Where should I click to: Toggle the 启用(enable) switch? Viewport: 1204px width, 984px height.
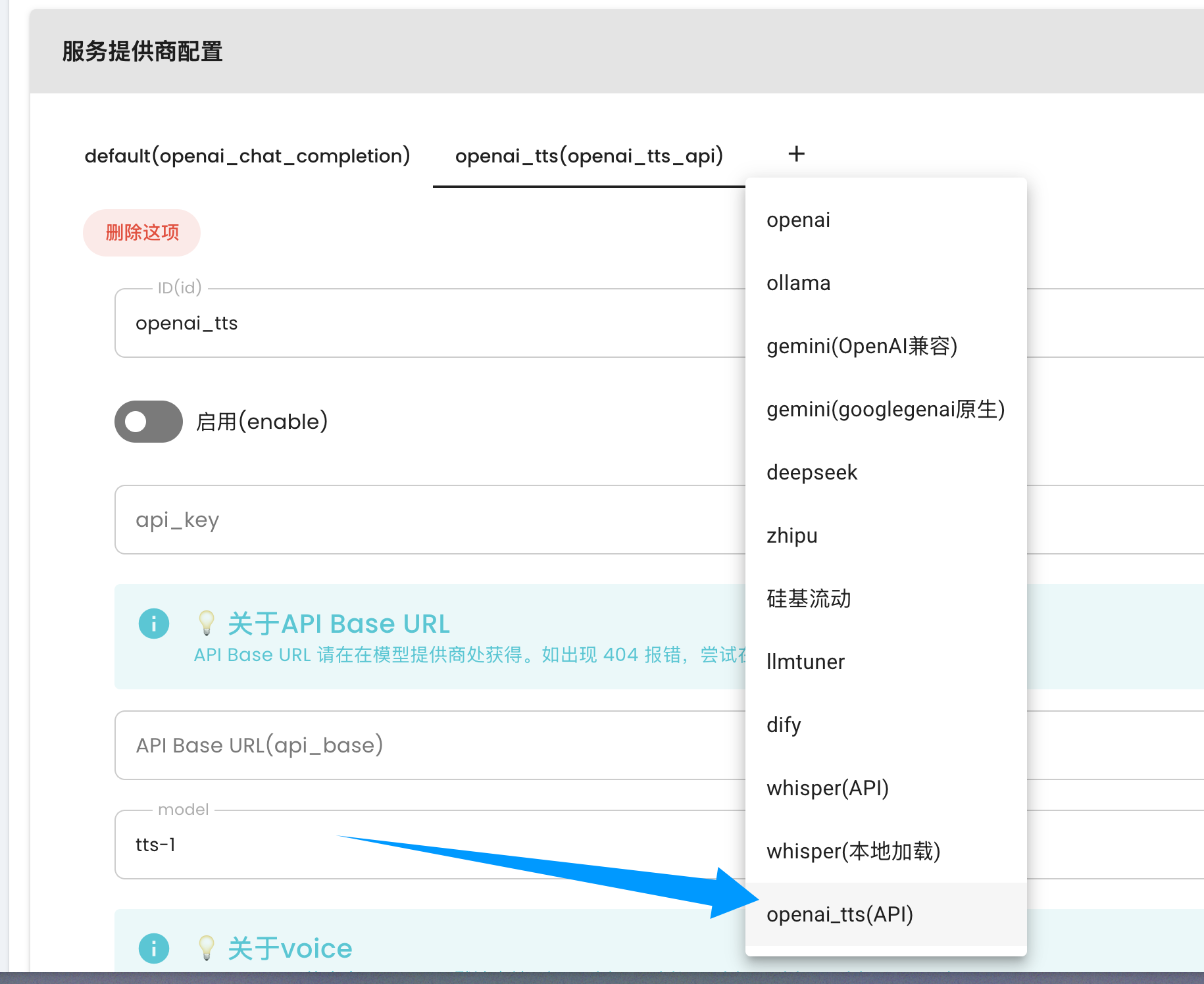(x=149, y=422)
